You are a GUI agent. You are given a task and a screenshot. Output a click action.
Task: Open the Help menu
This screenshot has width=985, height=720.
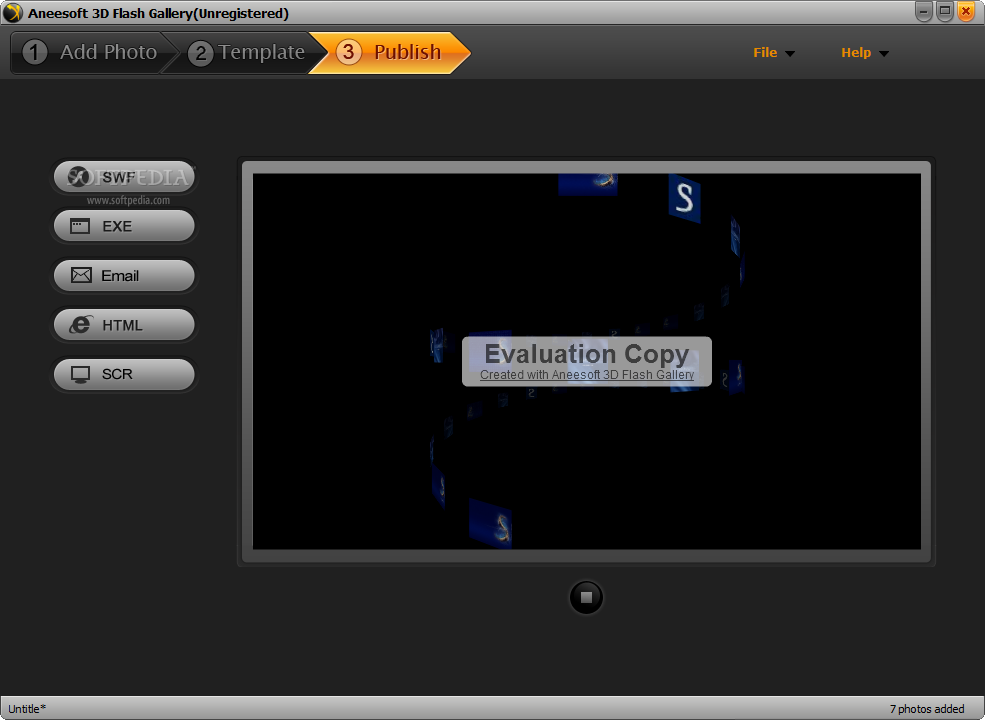pos(864,53)
